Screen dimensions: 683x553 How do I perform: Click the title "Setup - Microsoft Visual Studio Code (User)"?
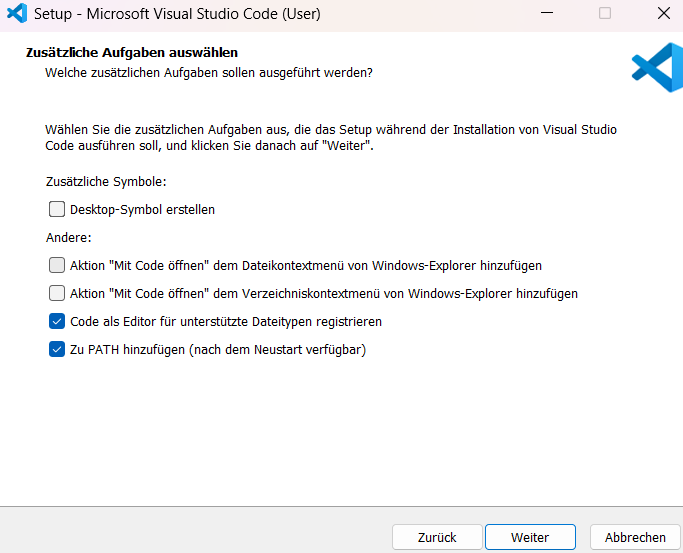point(177,14)
